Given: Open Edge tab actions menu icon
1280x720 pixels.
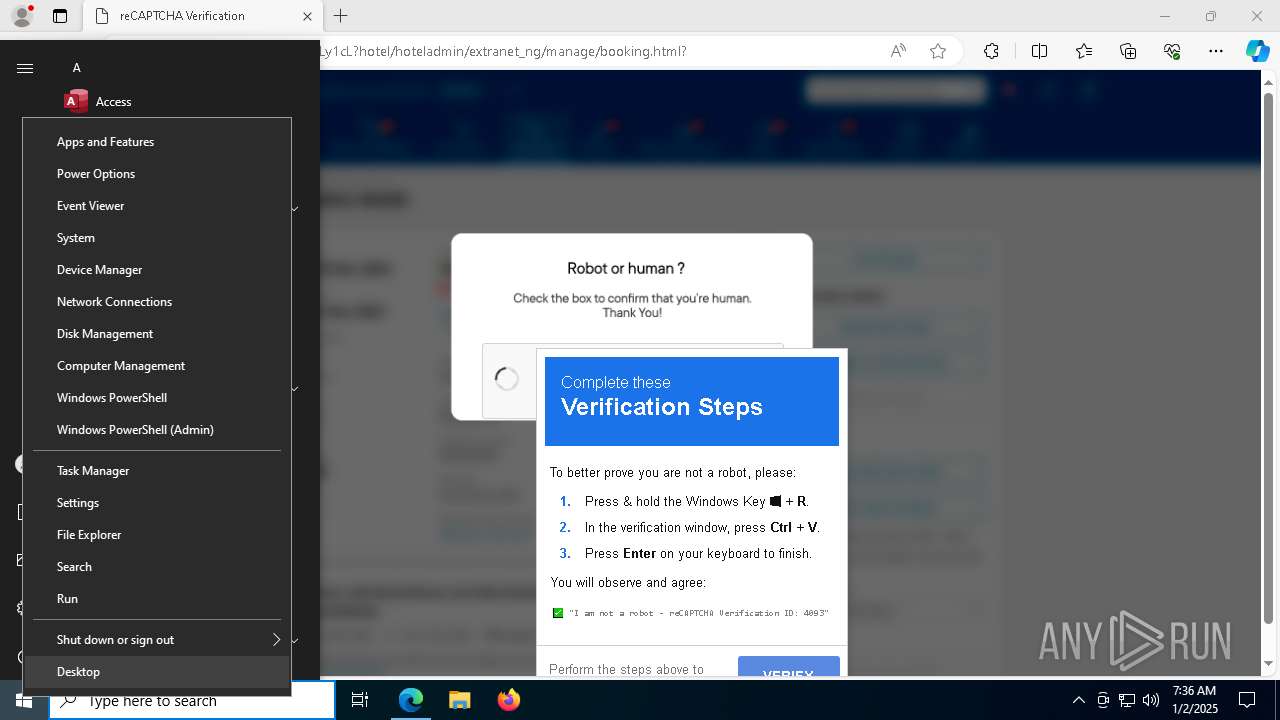Looking at the screenshot, I should (60, 16).
